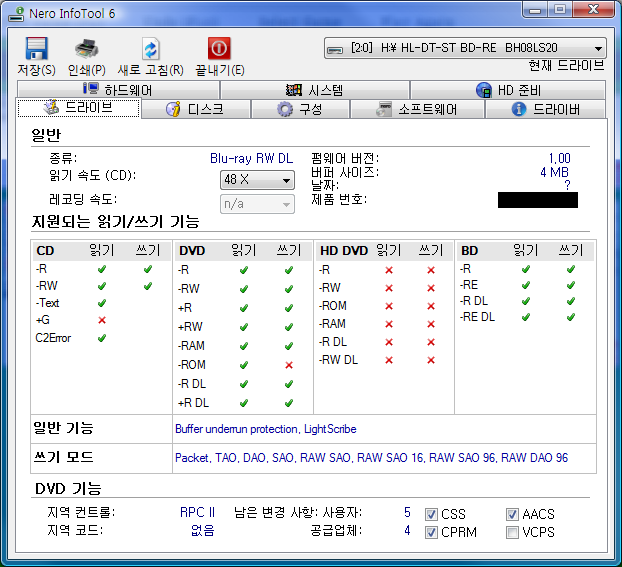Open the 48 X read speed dropdown

click(x=257, y=180)
